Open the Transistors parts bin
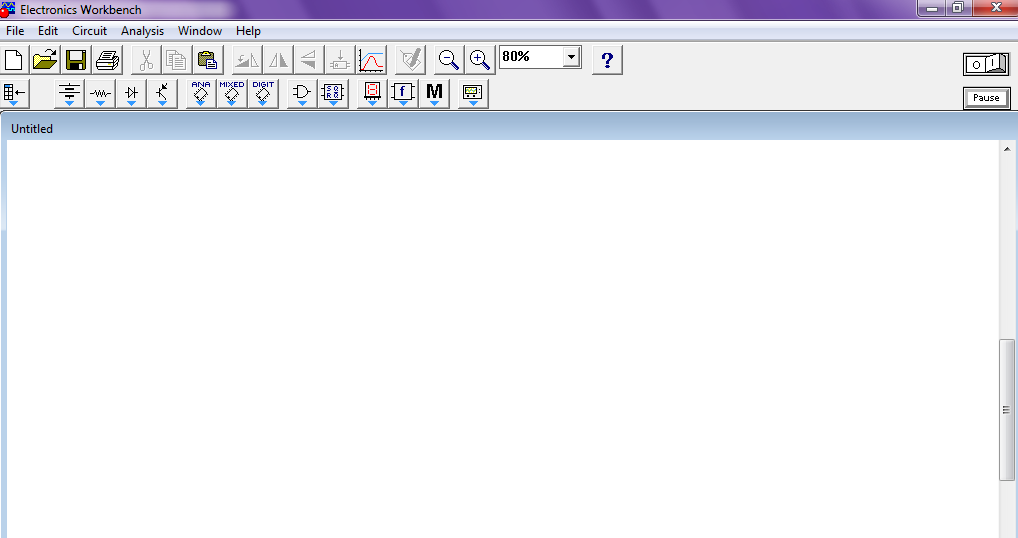Image resolution: width=1018 pixels, height=538 pixels. point(162,94)
